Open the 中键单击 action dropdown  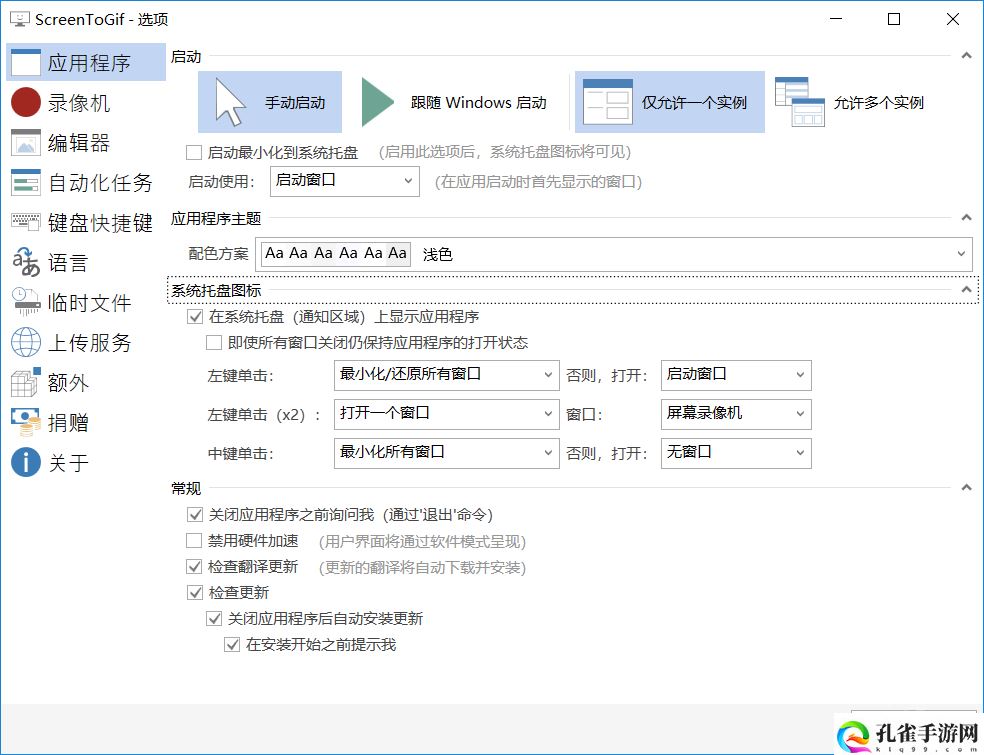[446, 453]
